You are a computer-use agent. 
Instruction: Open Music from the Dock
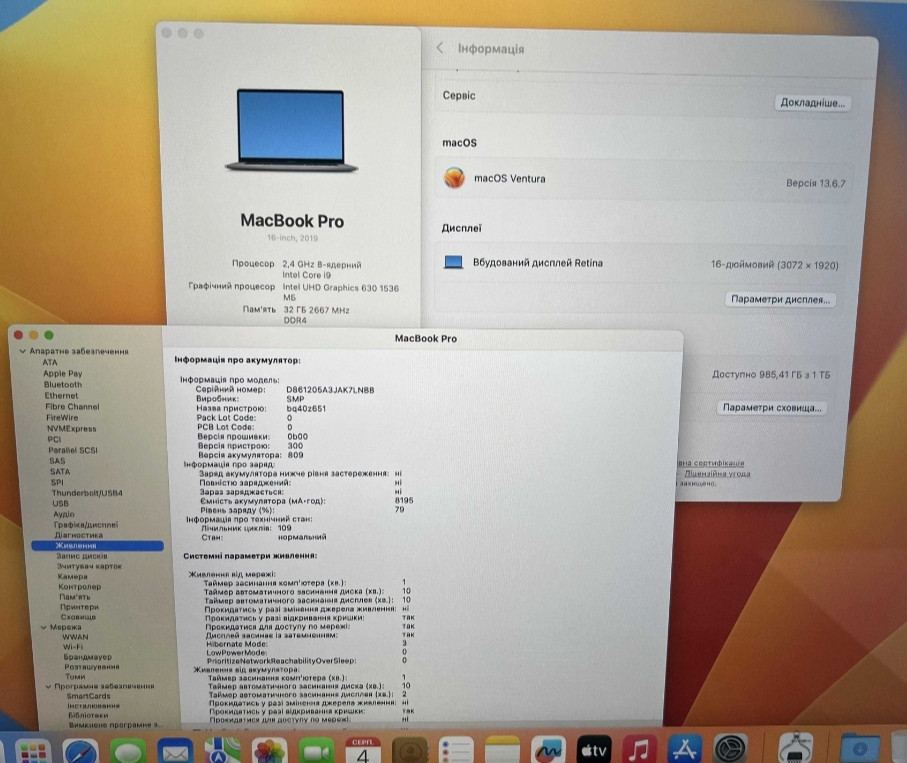pos(637,749)
